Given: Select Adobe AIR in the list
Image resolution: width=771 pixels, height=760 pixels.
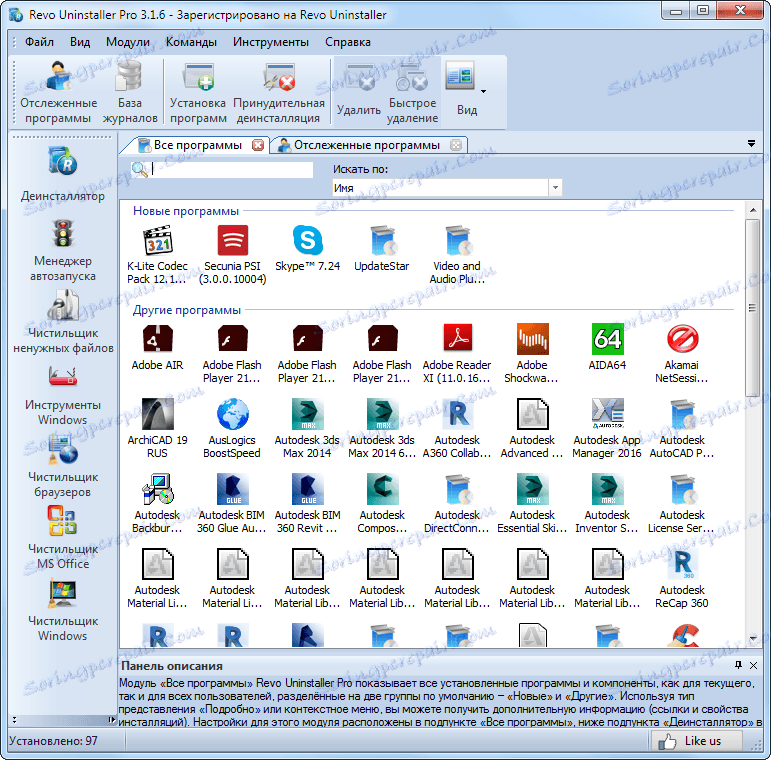Looking at the screenshot, I should click(x=157, y=347).
